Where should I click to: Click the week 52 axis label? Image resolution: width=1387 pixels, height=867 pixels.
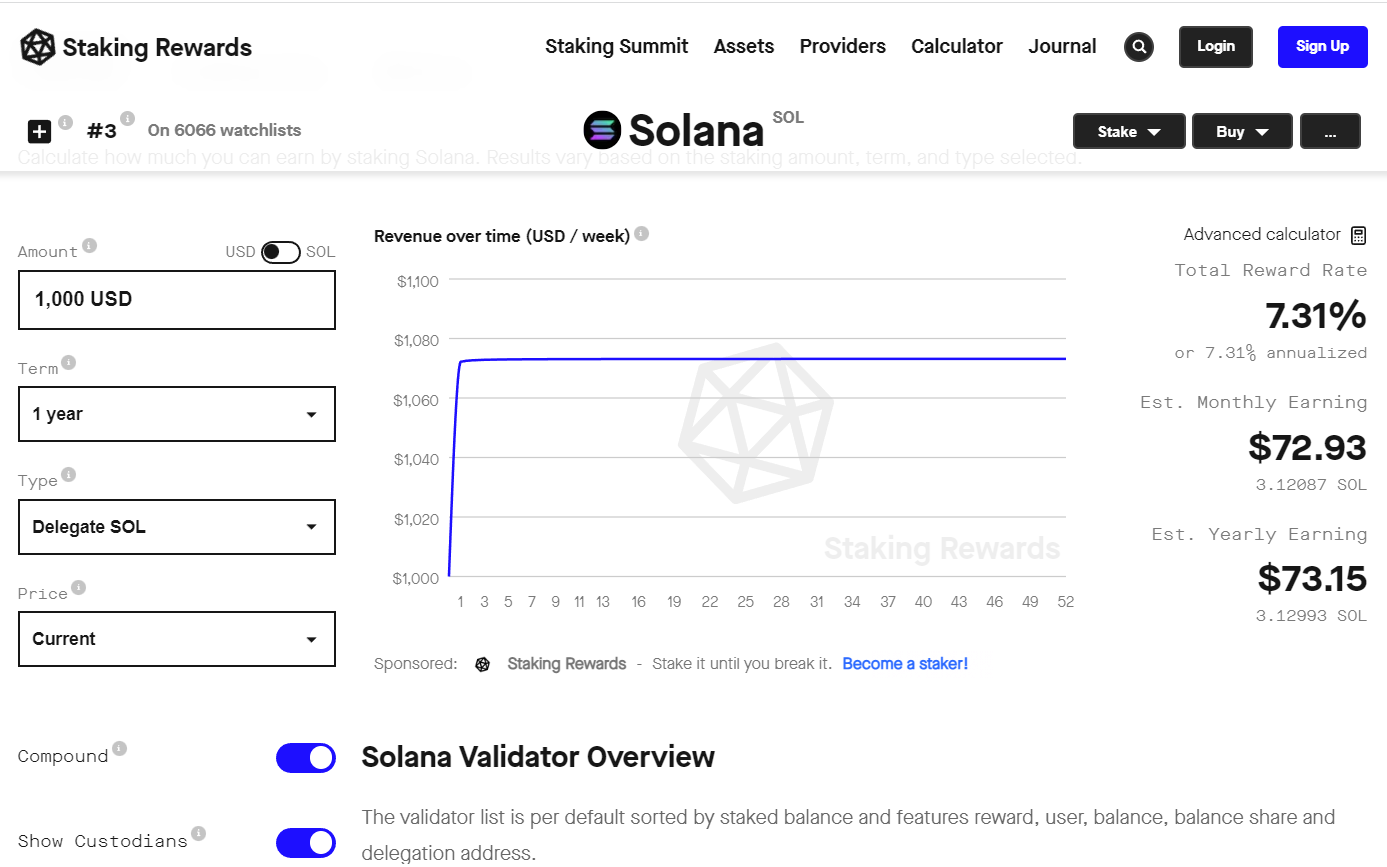coord(1065,602)
